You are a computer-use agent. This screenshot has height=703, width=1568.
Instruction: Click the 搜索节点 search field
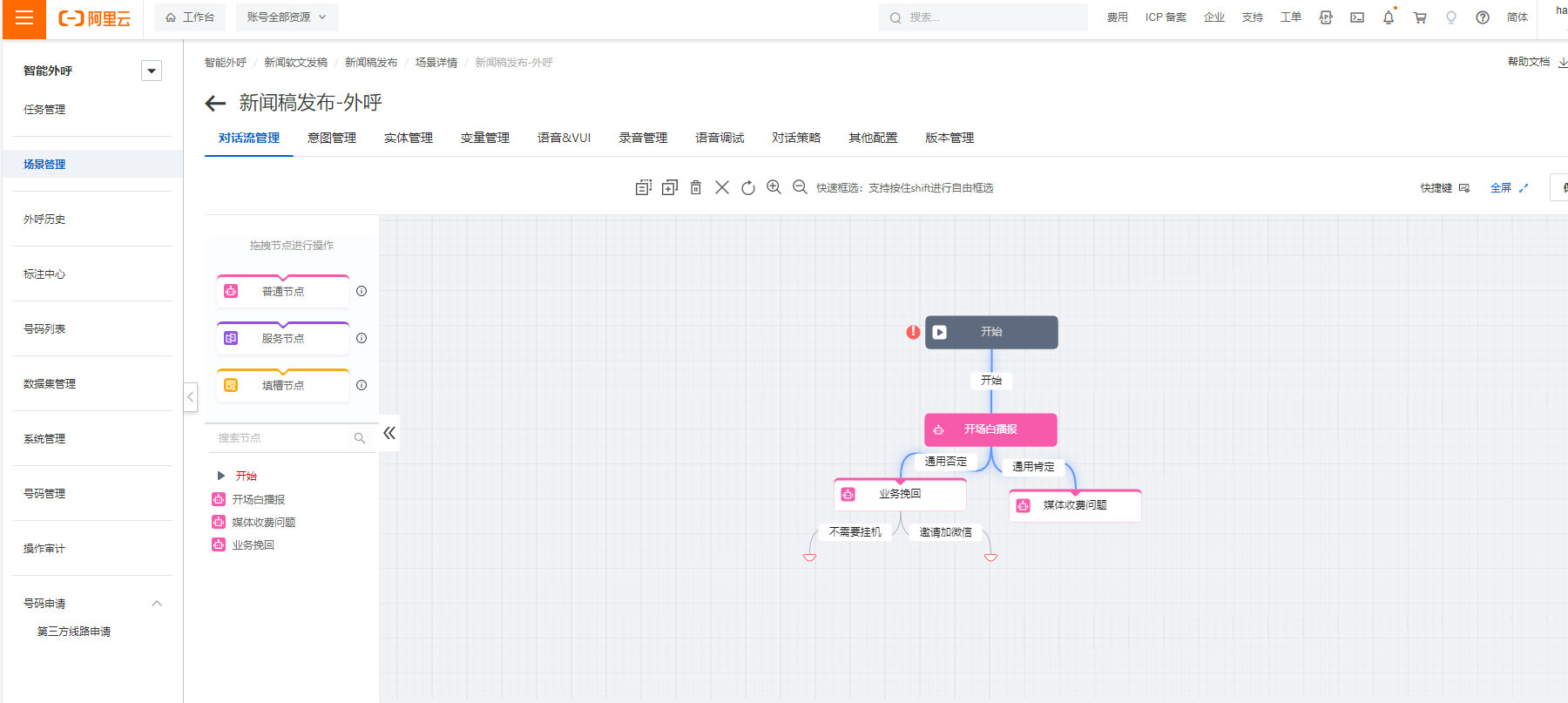pyautogui.click(x=292, y=438)
